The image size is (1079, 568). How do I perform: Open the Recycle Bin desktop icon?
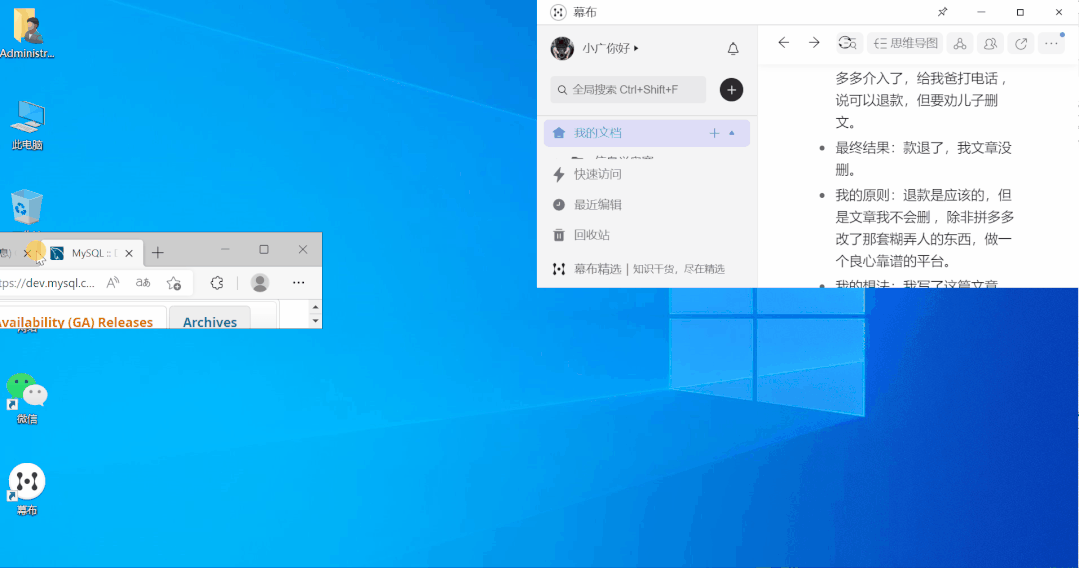pyautogui.click(x=27, y=207)
